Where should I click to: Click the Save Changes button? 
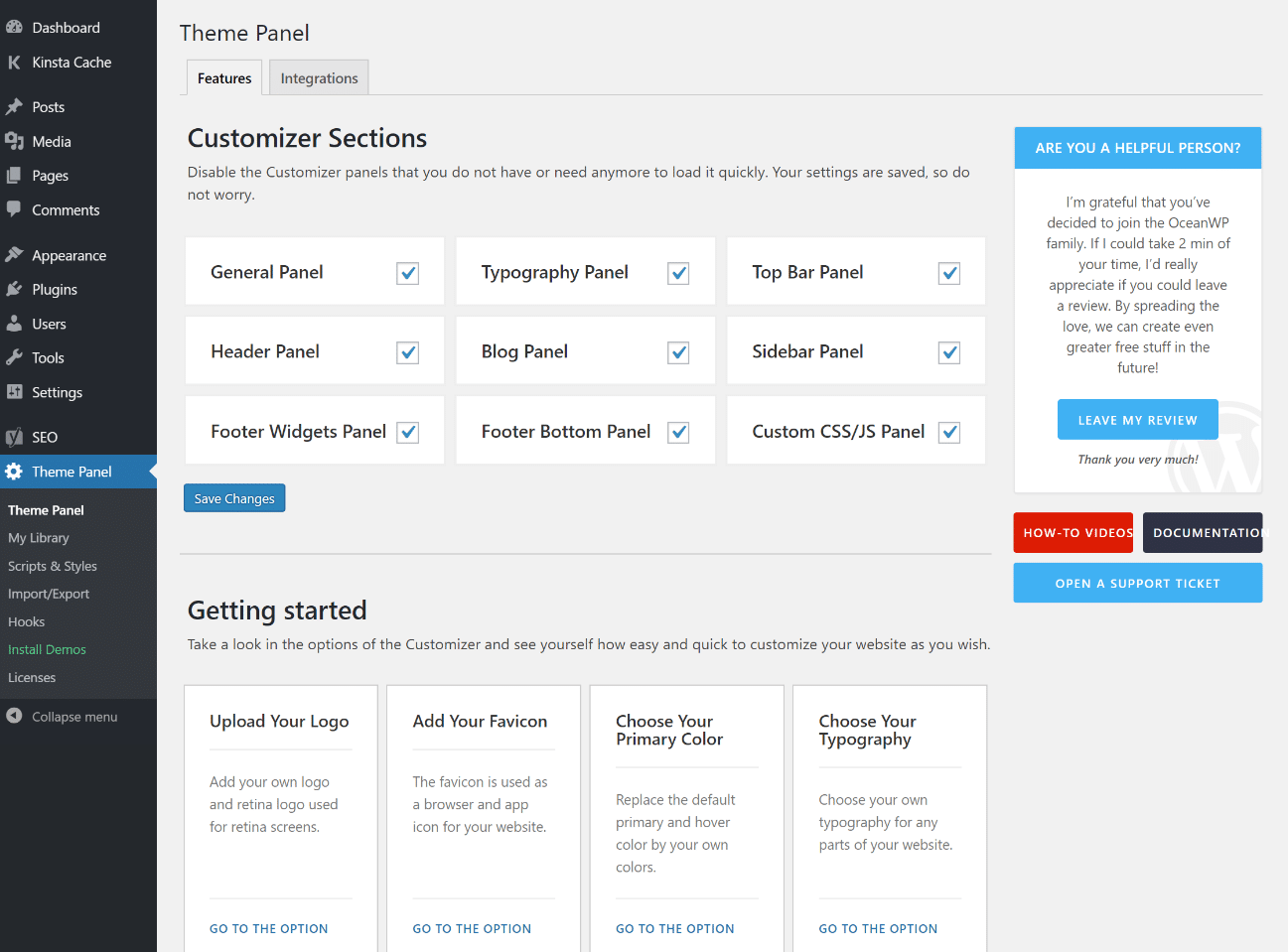[x=234, y=498]
